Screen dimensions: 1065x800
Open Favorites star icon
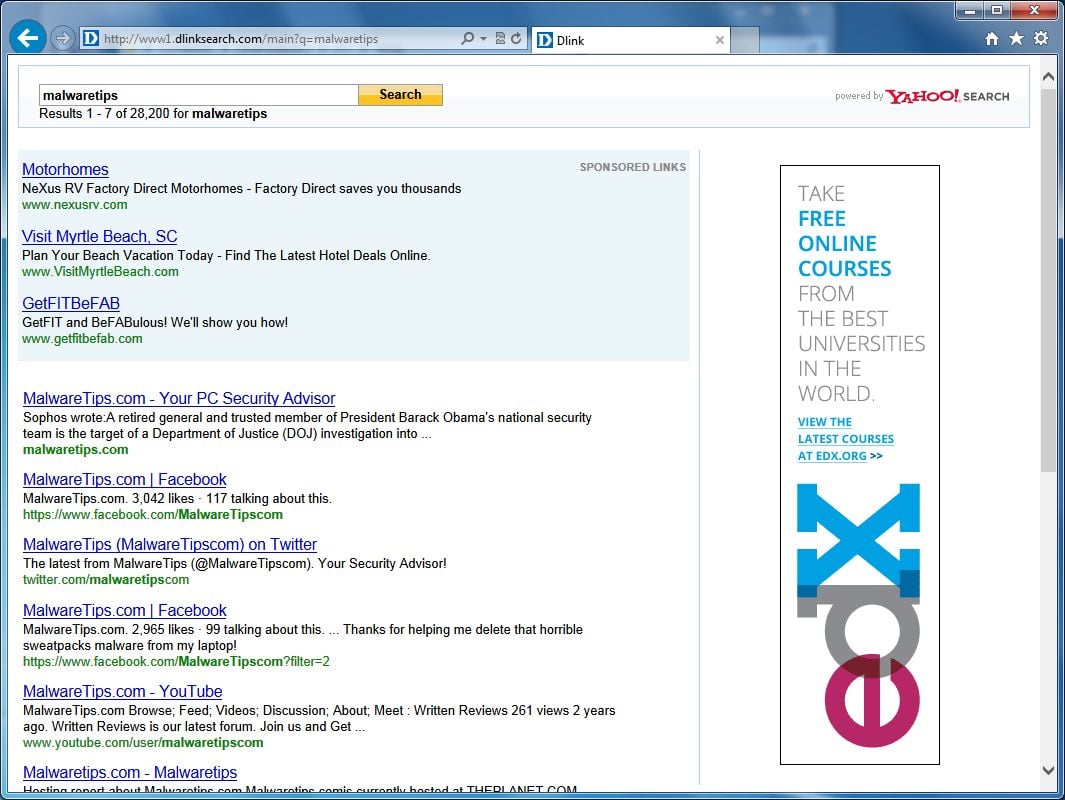pos(1016,39)
